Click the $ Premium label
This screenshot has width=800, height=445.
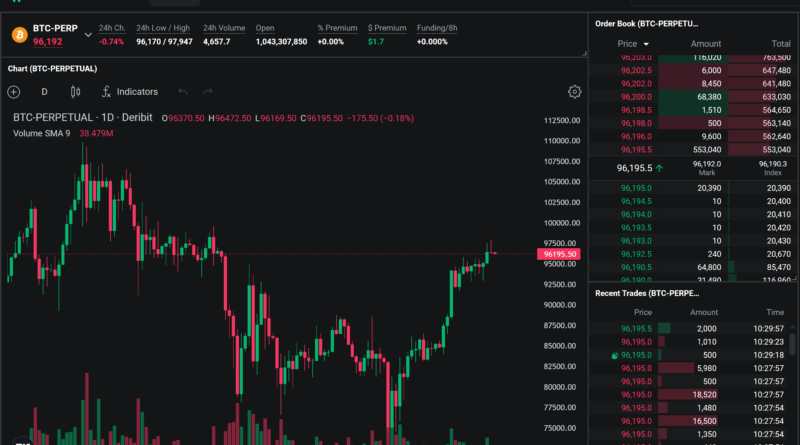[x=387, y=28]
